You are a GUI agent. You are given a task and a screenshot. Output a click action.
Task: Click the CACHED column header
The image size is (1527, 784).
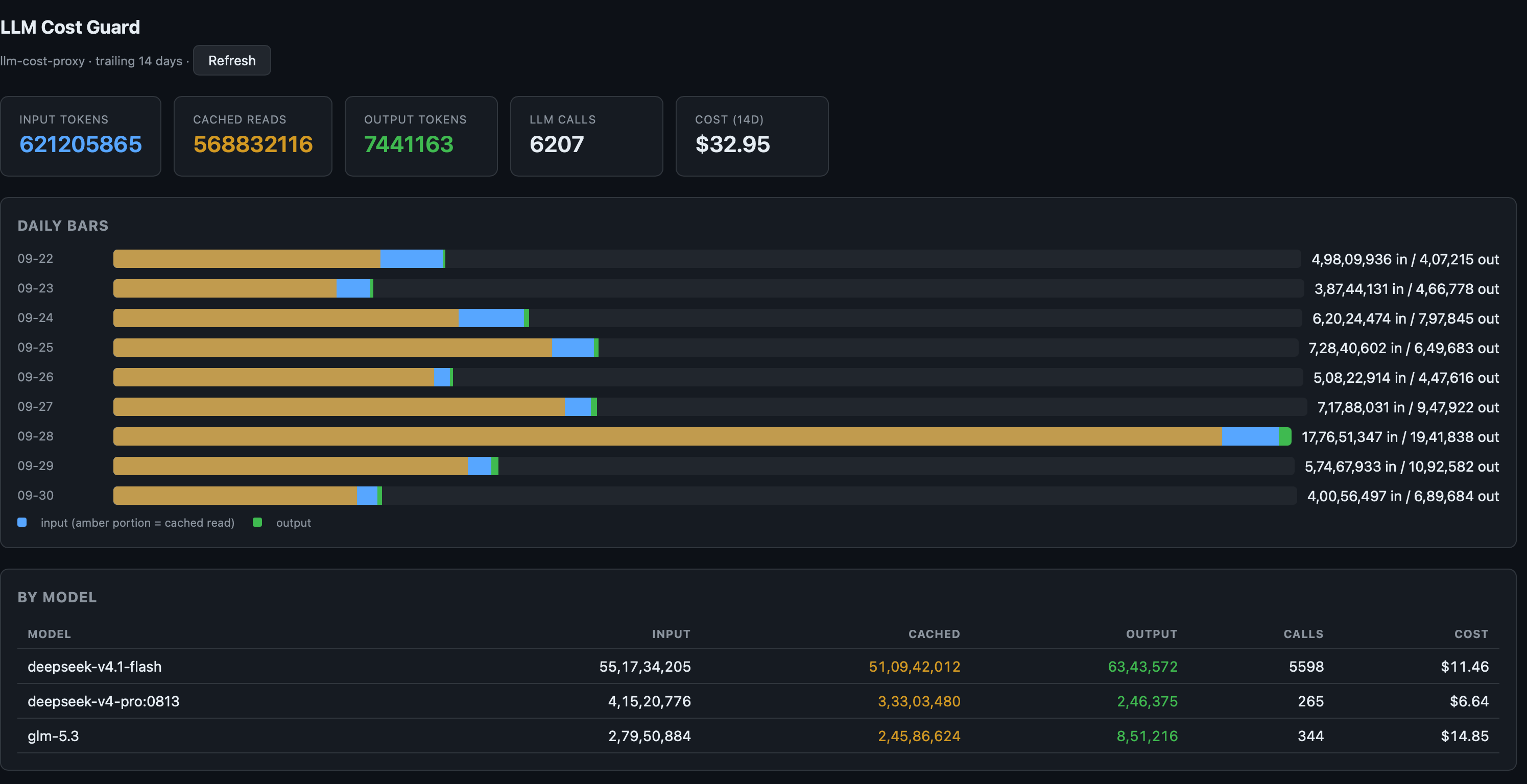point(934,634)
